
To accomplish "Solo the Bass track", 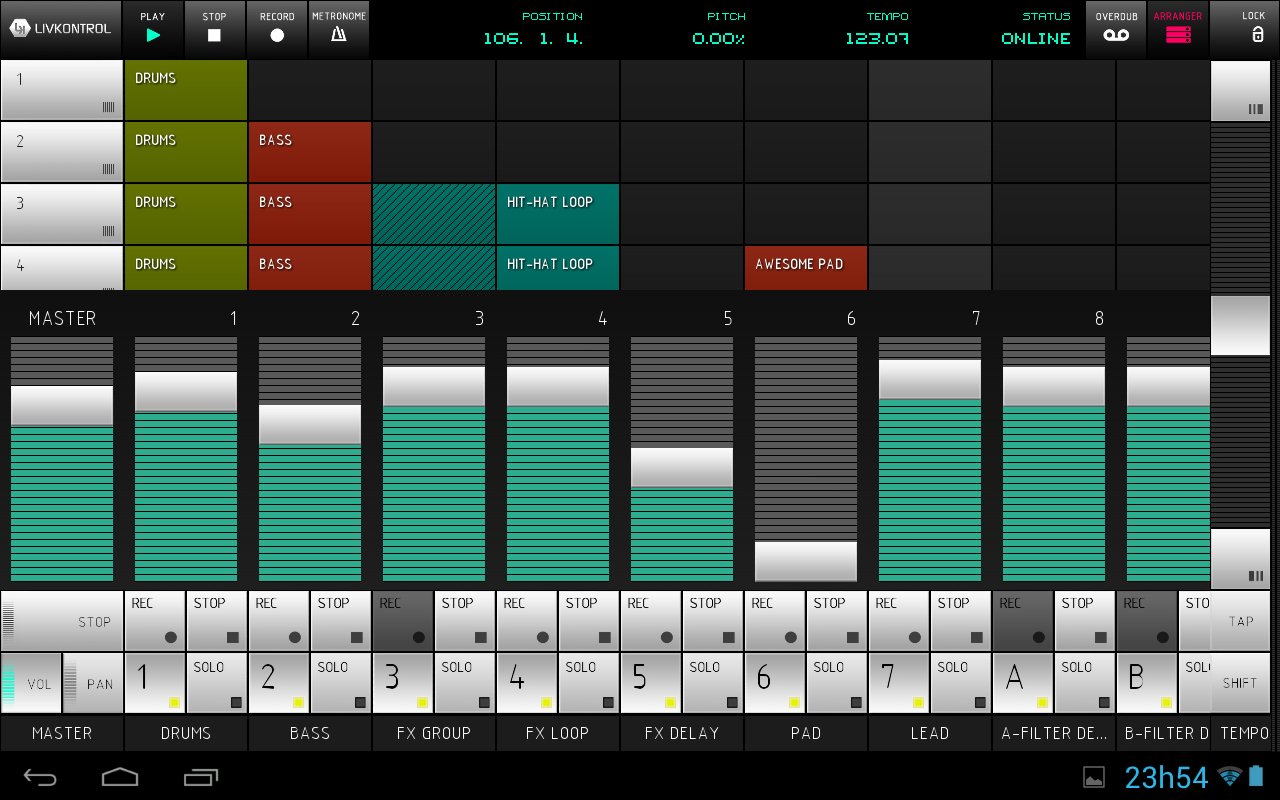I will pyautogui.click(x=341, y=682).
